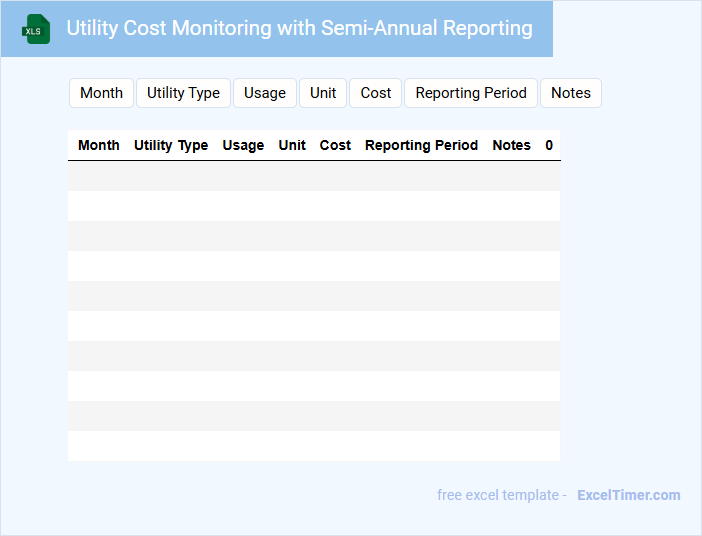Viewport: 702px width, 536px height.
Task: Select the Utility Type tag button
Action: tap(183, 93)
